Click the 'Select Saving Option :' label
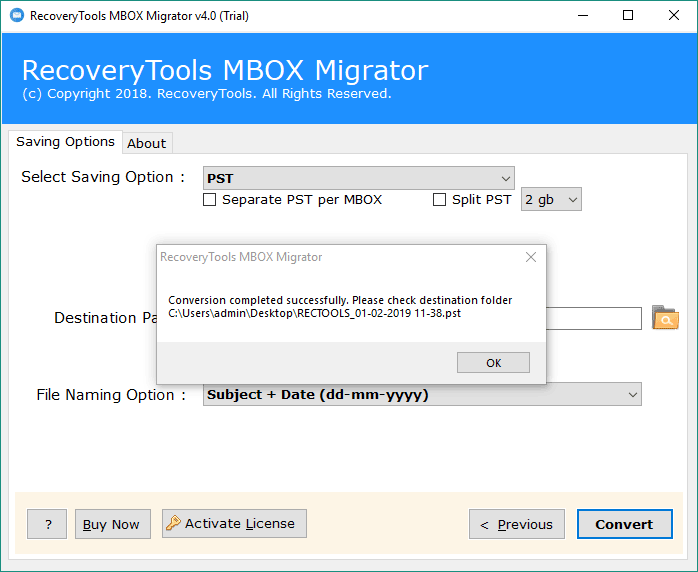 tap(103, 177)
